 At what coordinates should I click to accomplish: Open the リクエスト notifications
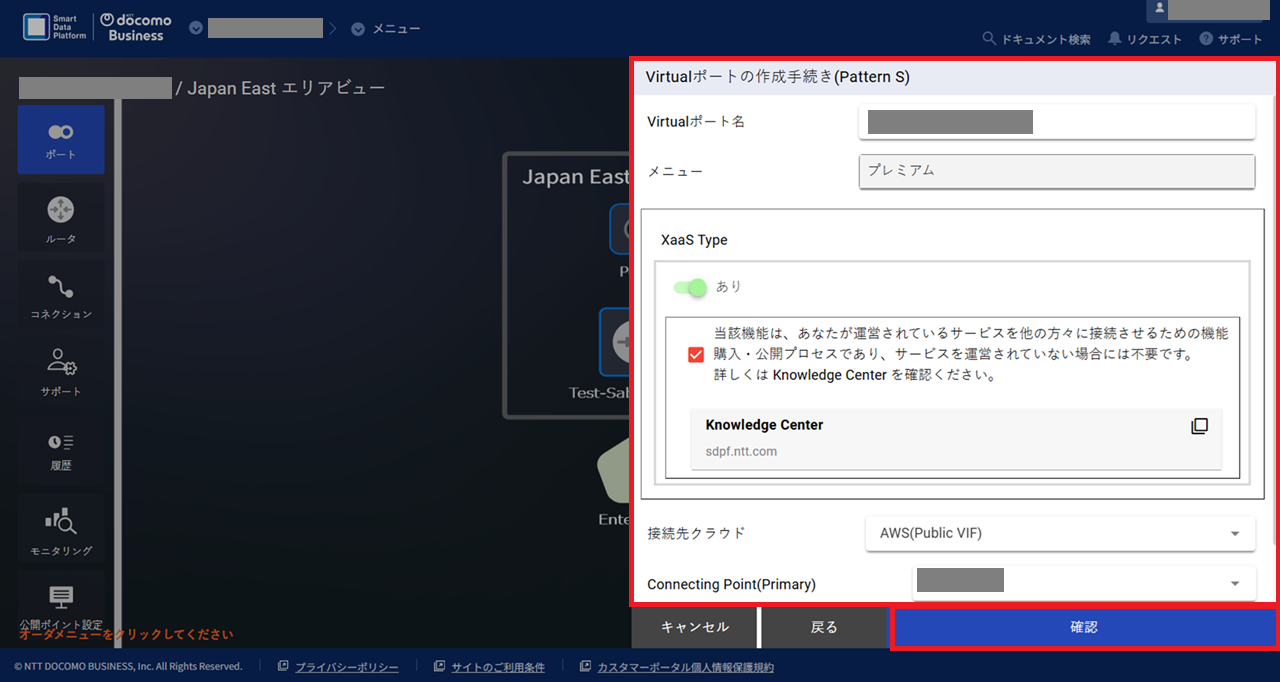coord(1145,38)
